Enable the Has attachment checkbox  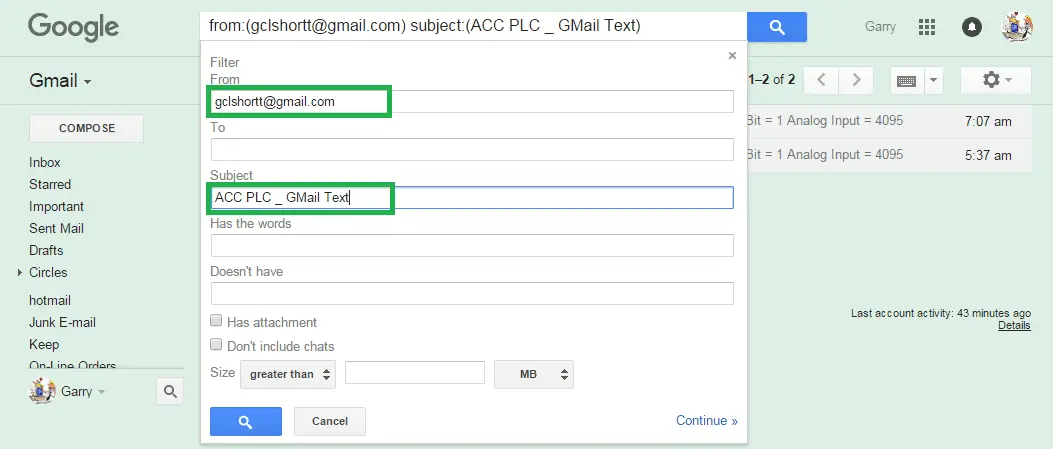(x=216, y=321)
